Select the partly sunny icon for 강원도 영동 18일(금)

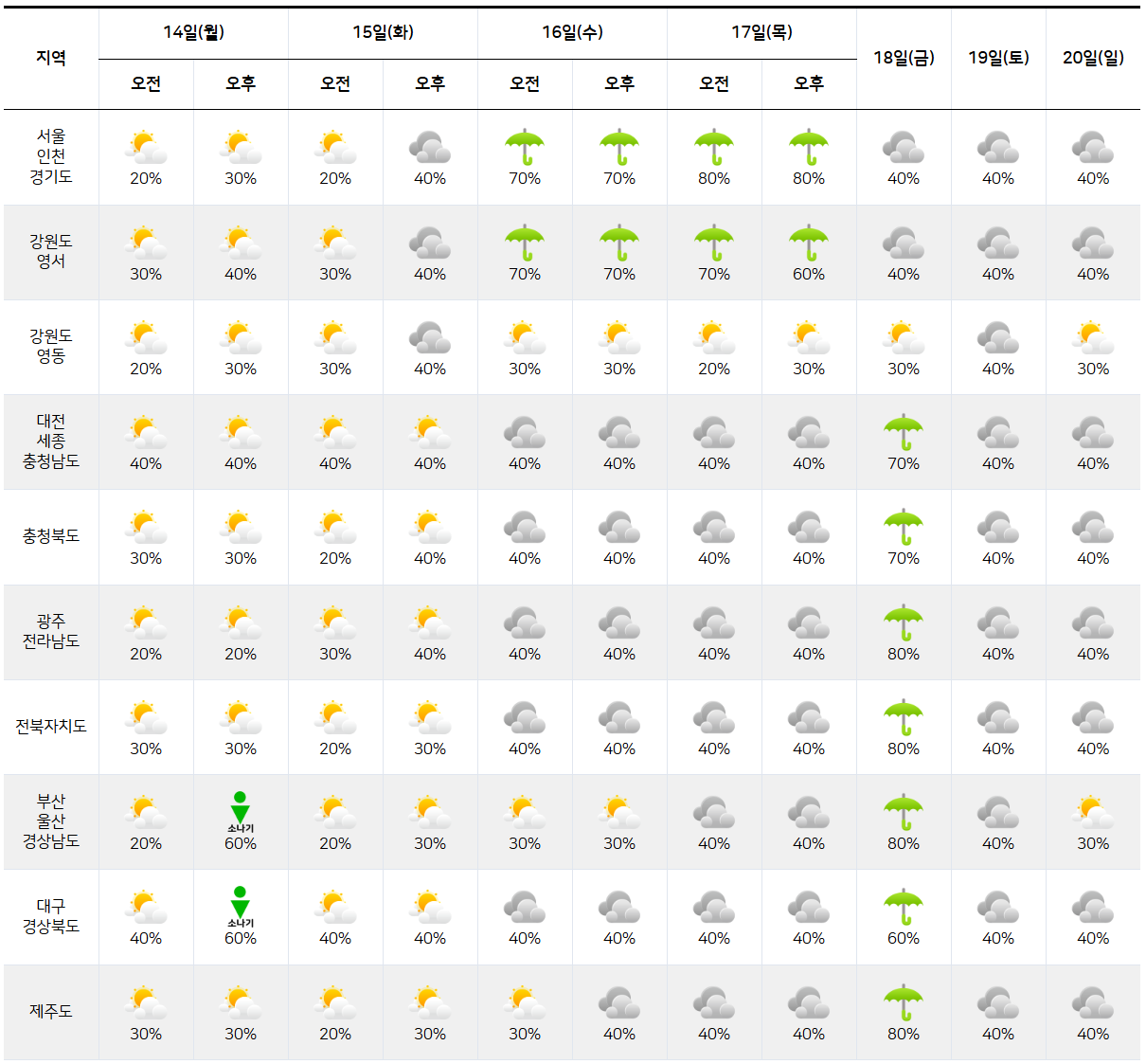904,338
